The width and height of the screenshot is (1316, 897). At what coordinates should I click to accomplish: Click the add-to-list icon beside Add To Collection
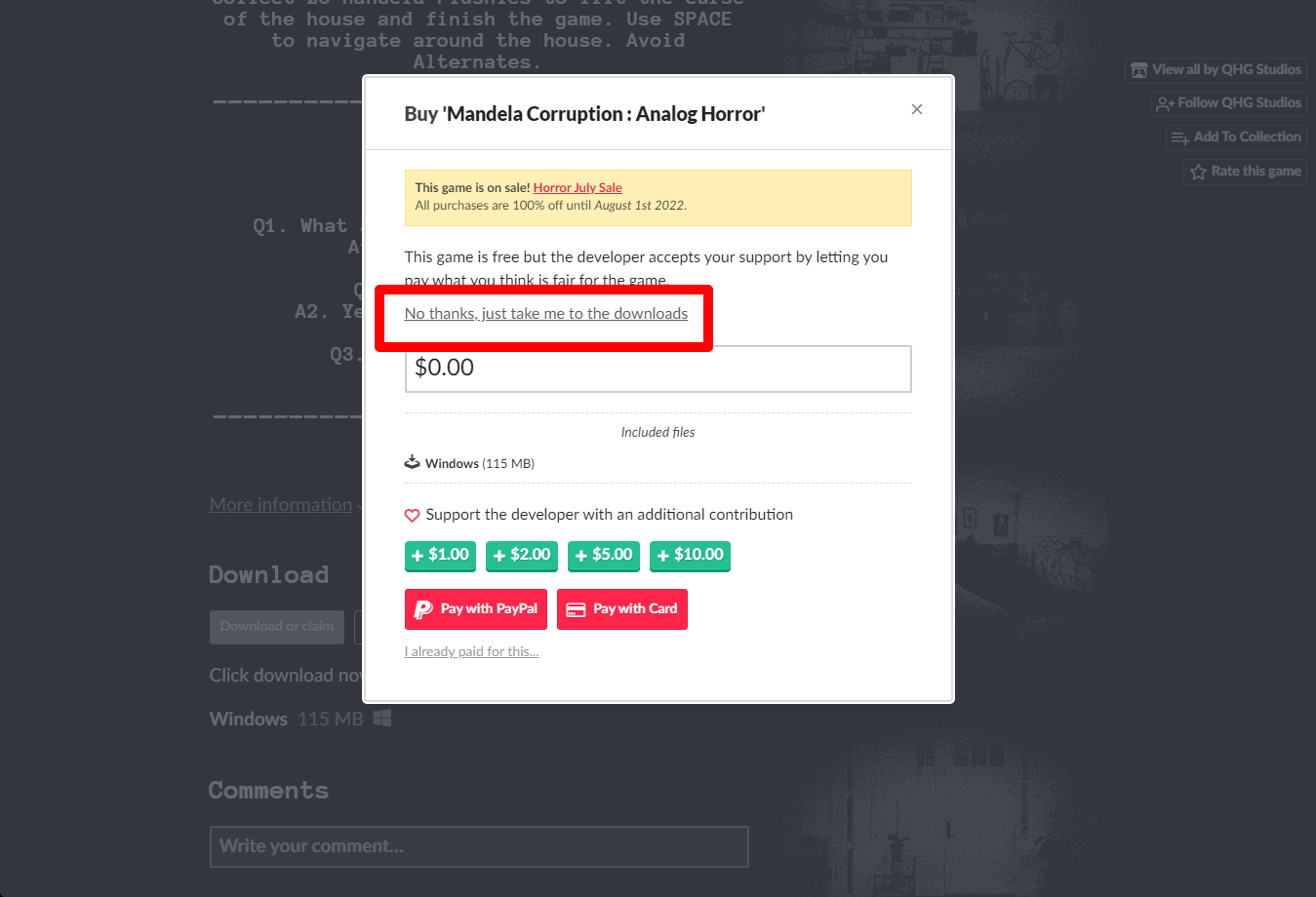click(1179, 137)
